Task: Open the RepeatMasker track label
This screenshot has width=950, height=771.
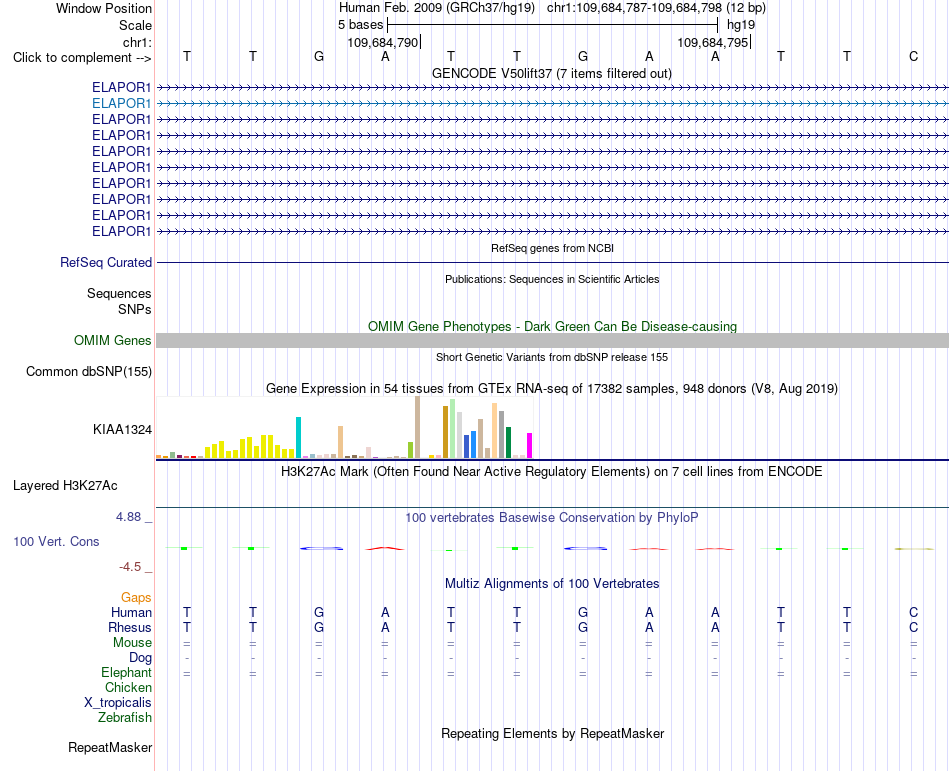Action: [110, 747]
